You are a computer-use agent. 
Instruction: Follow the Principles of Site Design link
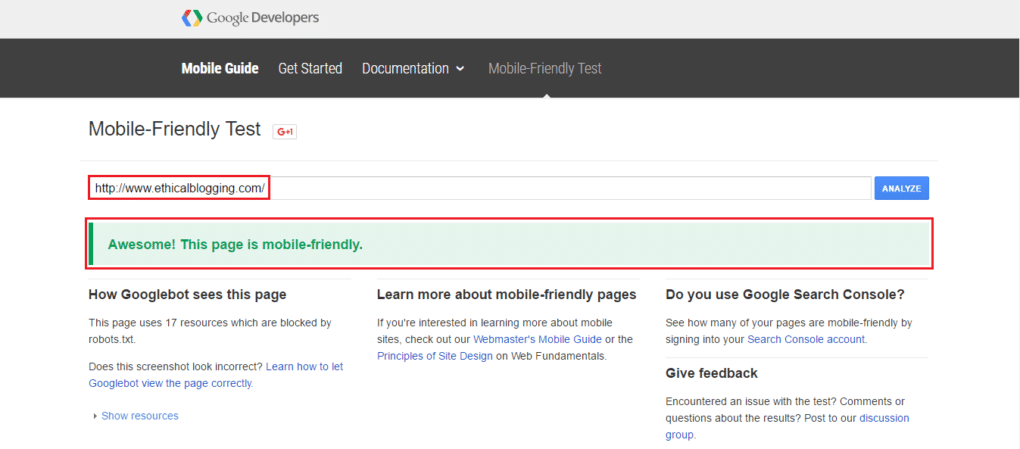click(x=434, y=355)
